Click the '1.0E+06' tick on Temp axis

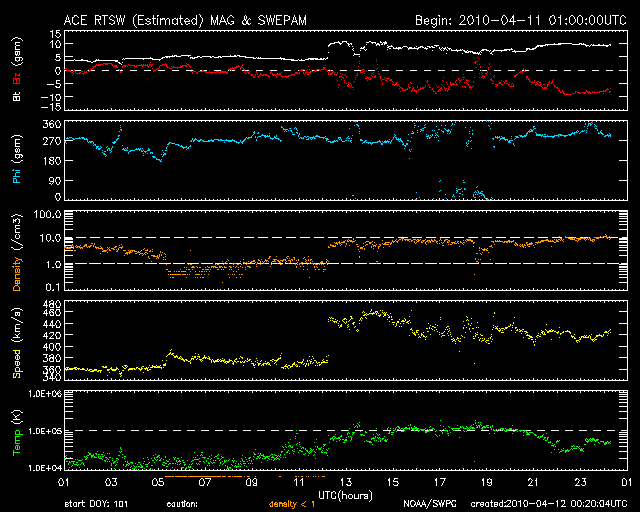tap(45, 394)
